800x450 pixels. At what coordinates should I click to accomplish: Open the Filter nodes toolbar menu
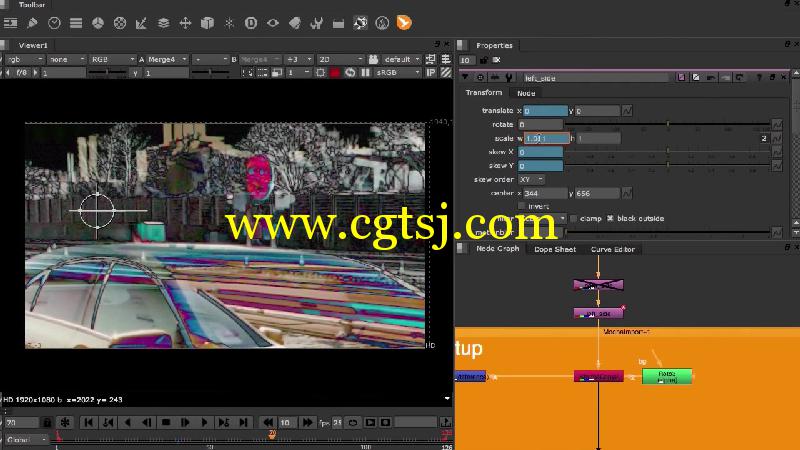(x=120, y=23)
